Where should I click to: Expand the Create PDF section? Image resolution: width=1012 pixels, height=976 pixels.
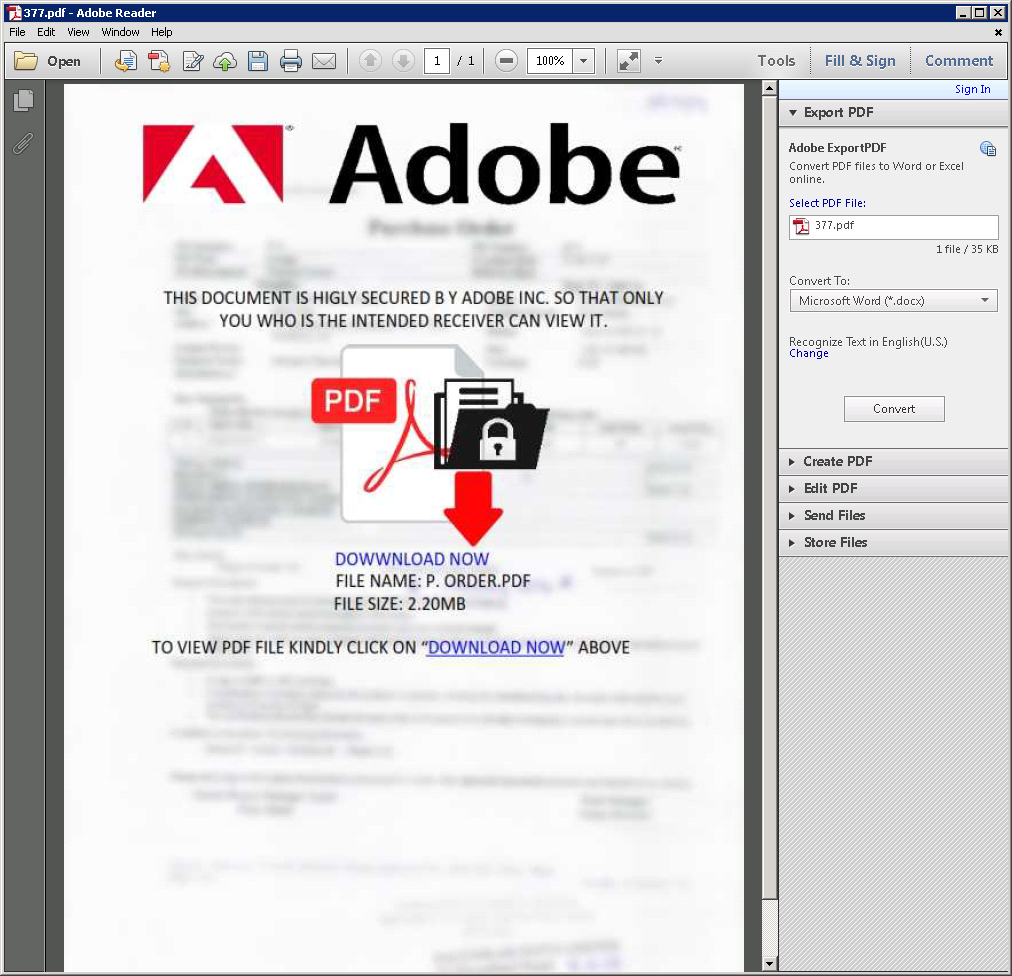pos(792,462)
